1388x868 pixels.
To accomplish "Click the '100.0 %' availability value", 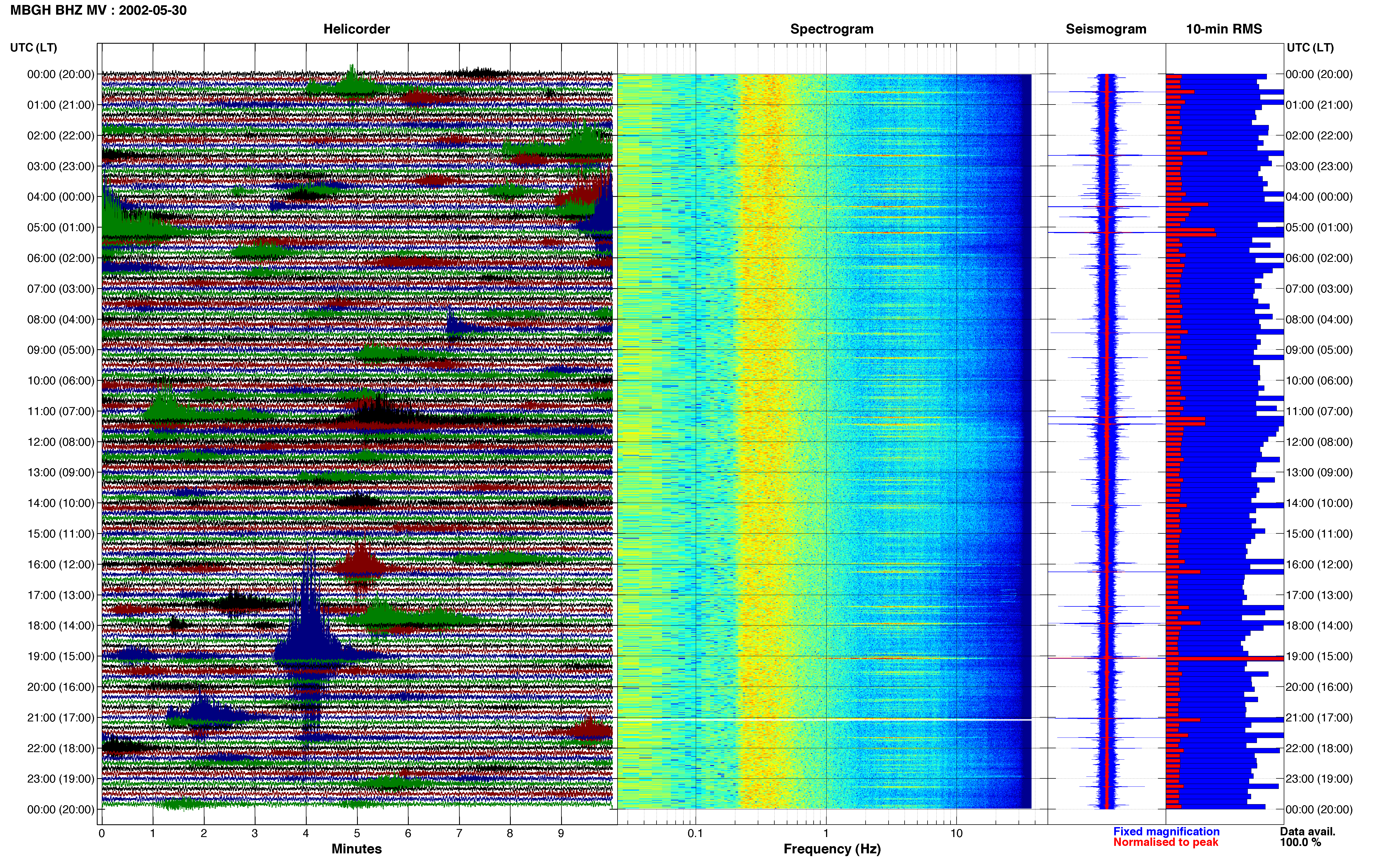I will coord(1300,843).
